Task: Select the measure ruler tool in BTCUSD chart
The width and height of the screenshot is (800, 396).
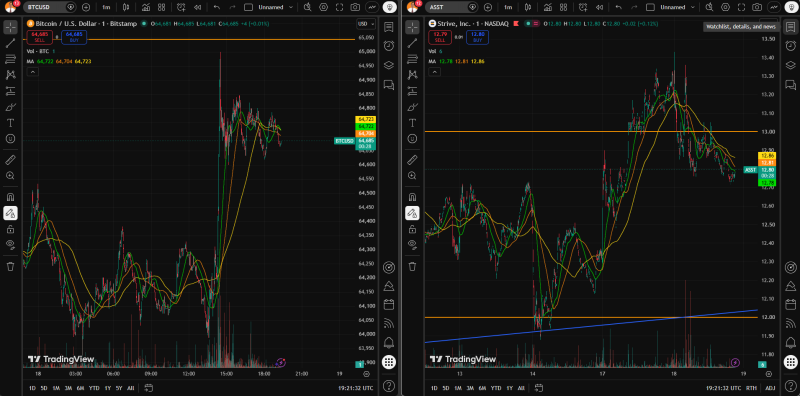Action: tap(10, 160)
